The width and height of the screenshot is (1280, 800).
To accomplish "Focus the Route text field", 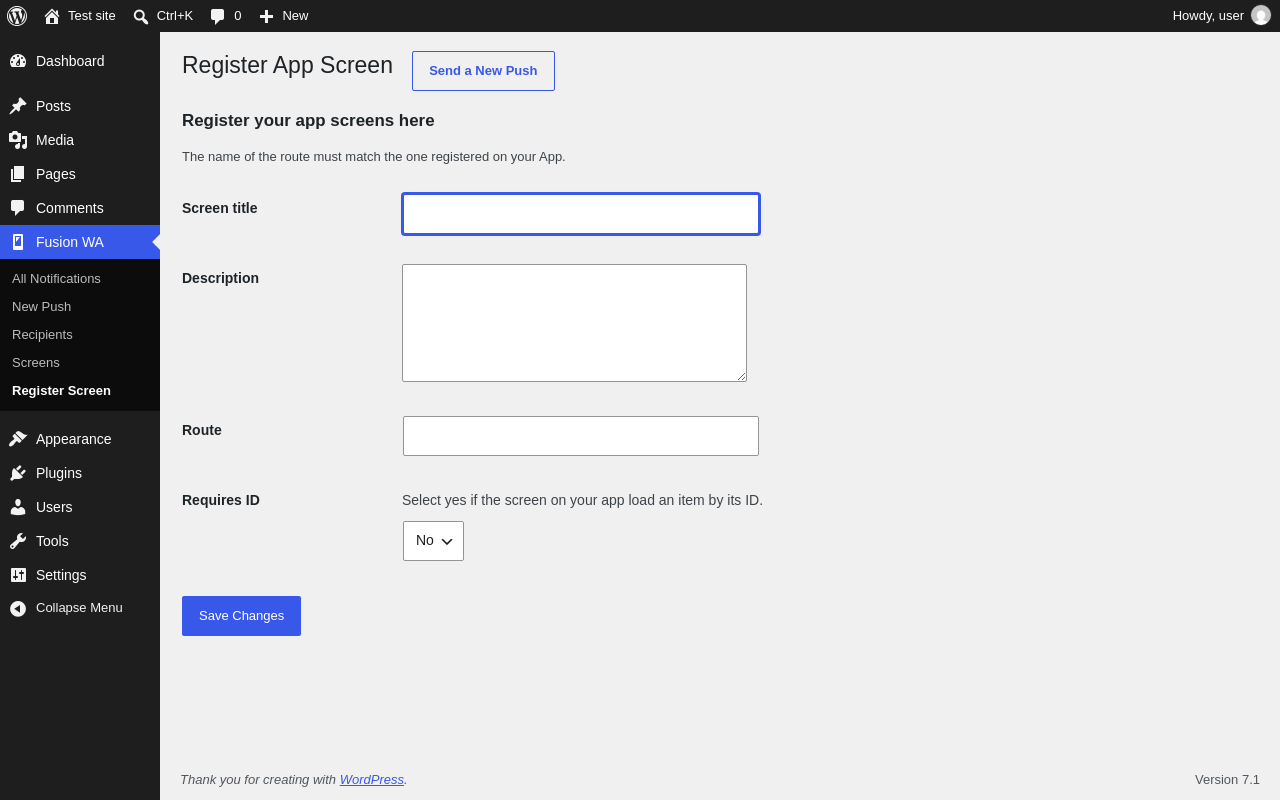I will tap(581, 436).
